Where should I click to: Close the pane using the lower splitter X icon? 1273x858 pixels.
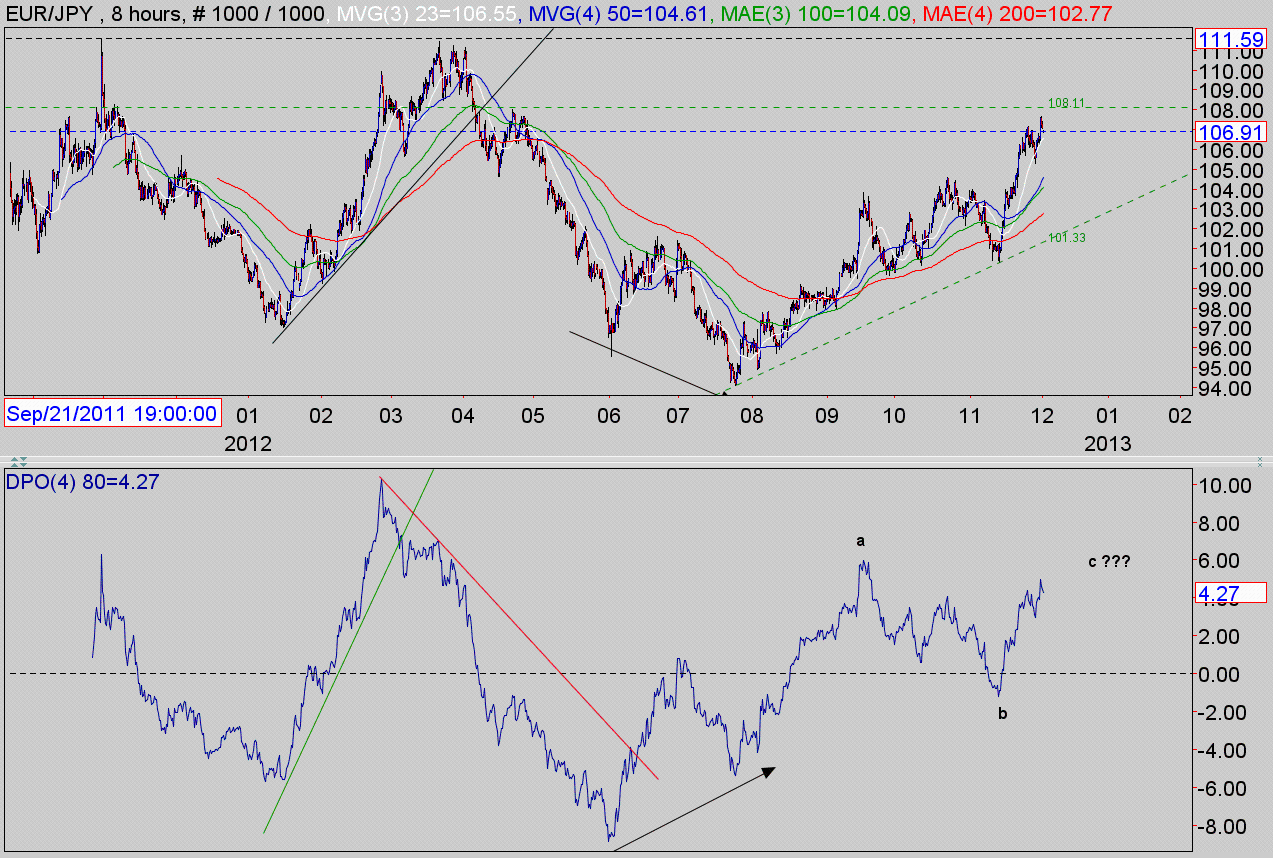1260,465
